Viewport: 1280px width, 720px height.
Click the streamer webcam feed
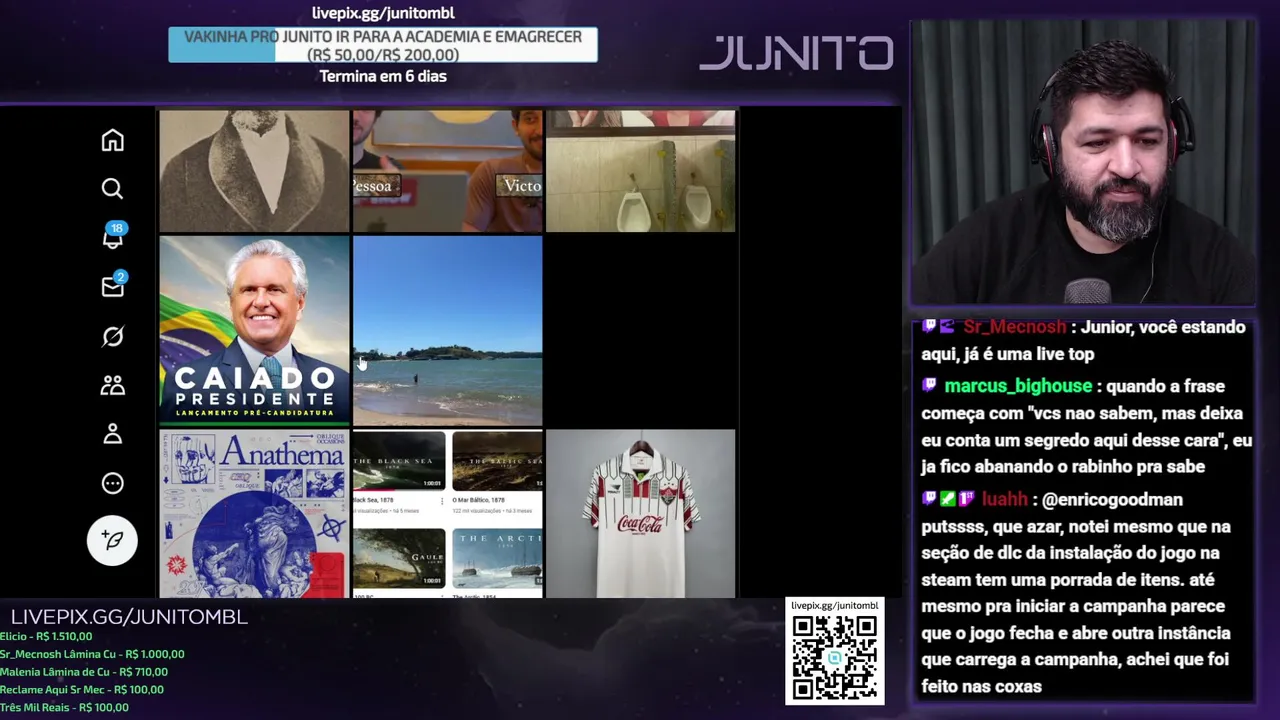point(1084,162)
